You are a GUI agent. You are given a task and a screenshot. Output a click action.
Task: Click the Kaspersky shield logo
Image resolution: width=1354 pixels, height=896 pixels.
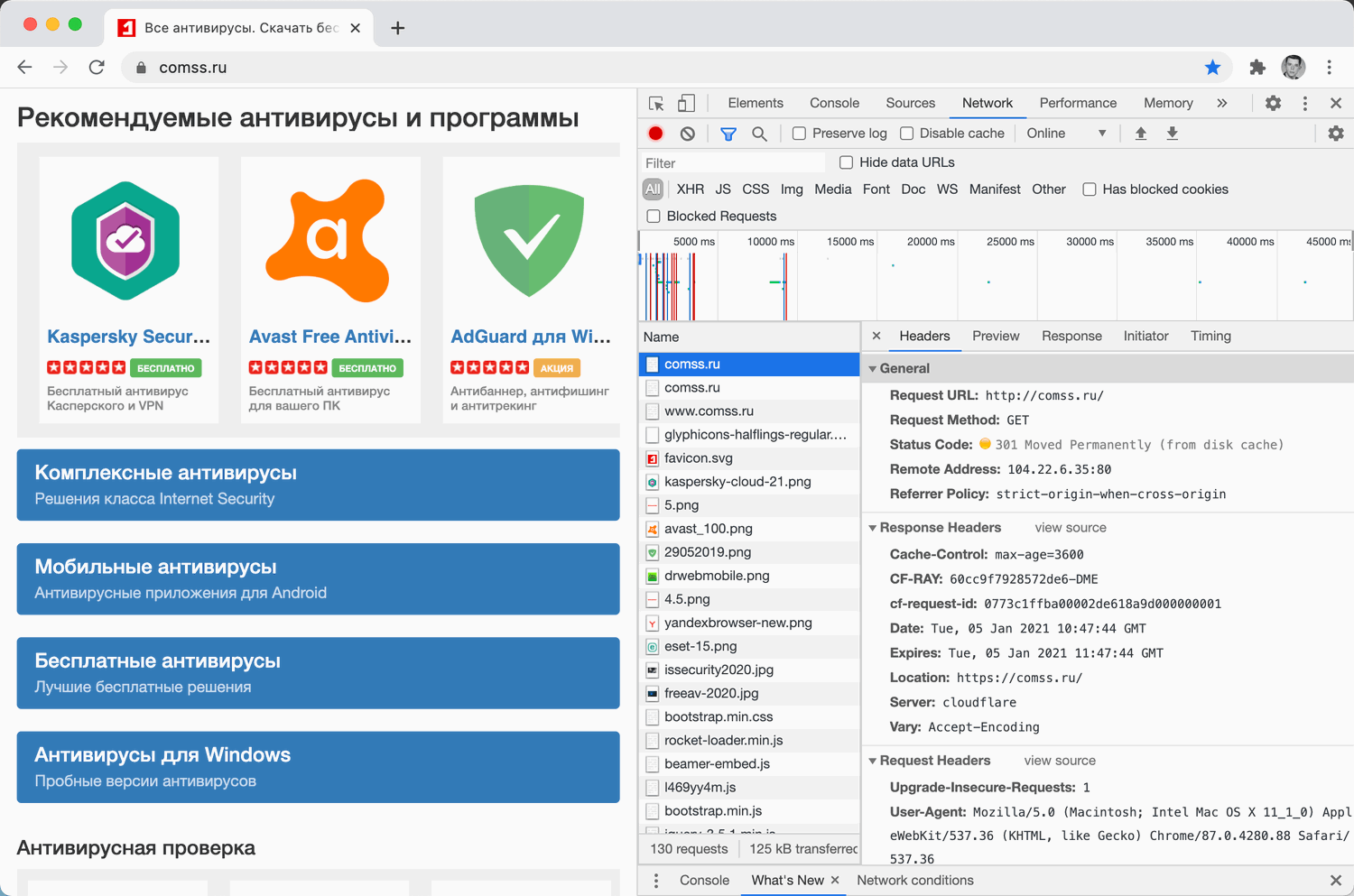pos(125,240)
